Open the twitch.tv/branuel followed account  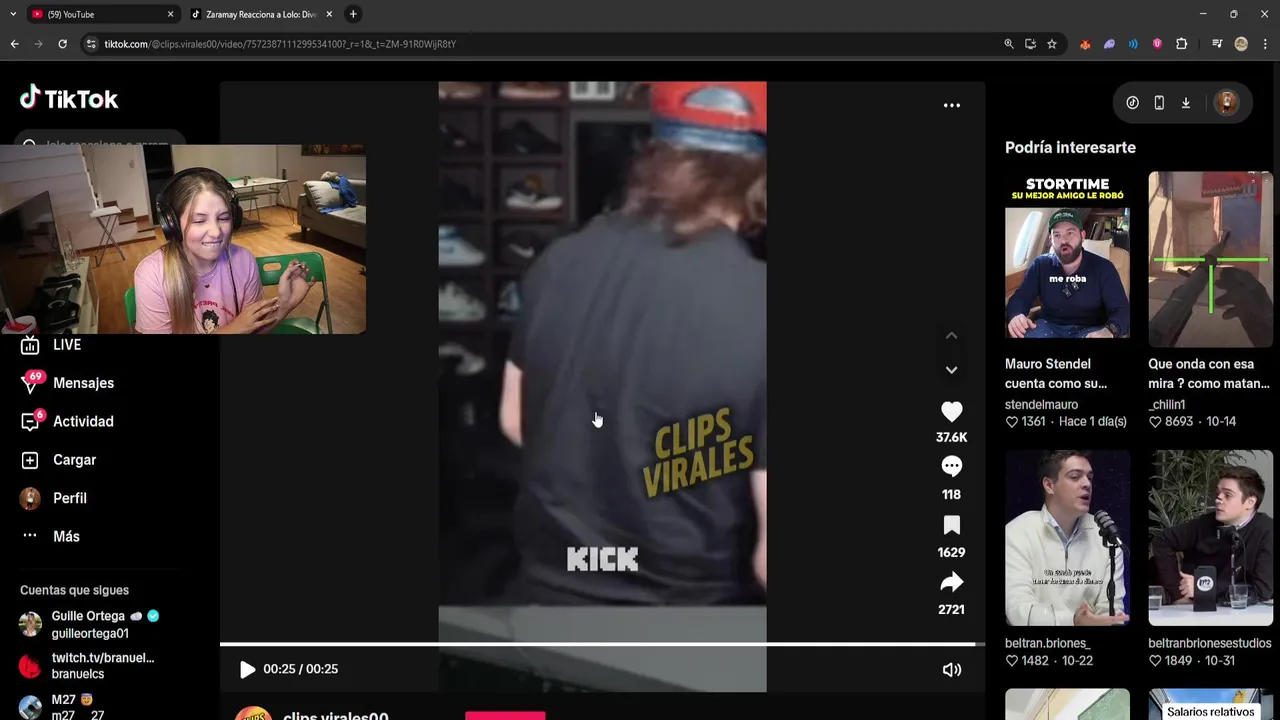click(x=100, y=665)
